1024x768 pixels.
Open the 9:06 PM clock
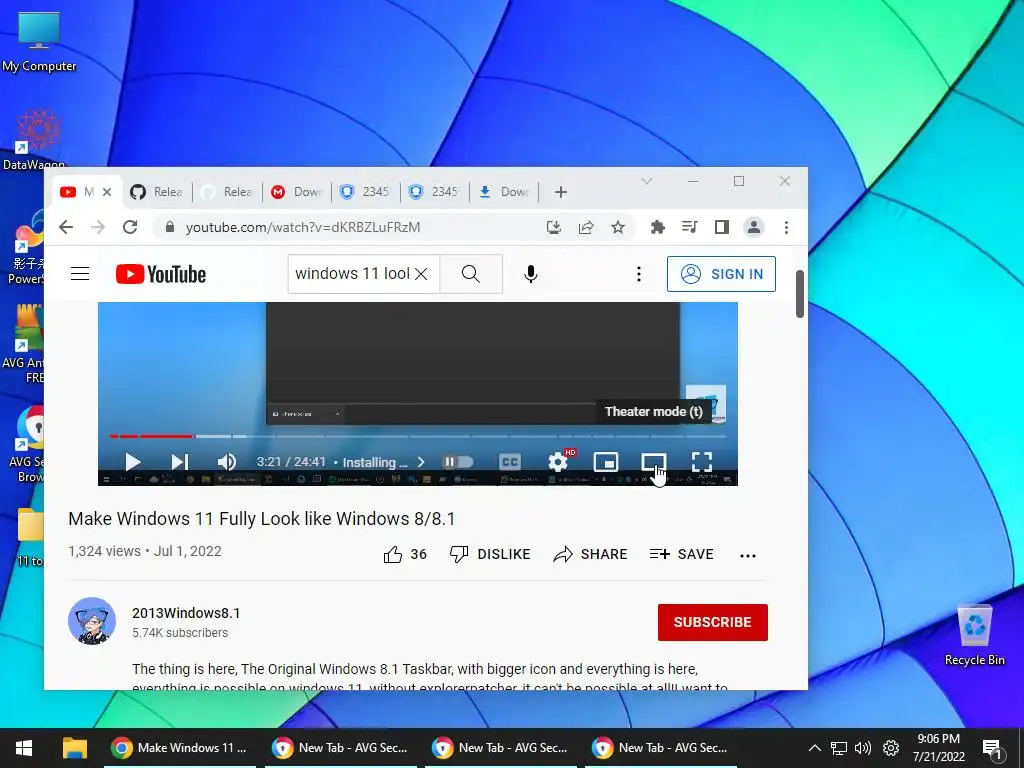click(x=938, y=748)
